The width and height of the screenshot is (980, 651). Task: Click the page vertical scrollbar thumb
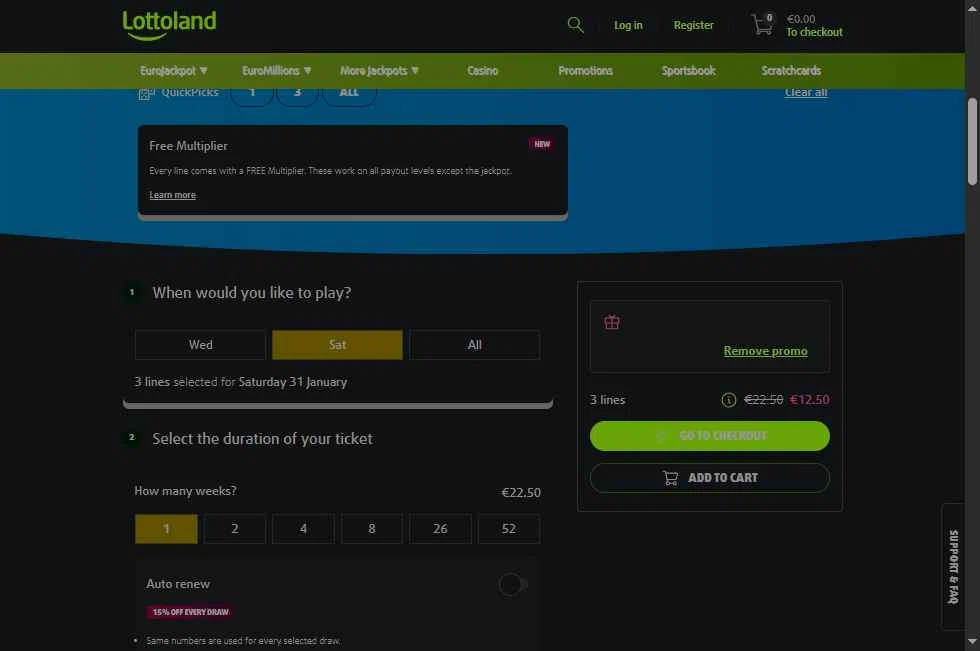click(972, 141)
